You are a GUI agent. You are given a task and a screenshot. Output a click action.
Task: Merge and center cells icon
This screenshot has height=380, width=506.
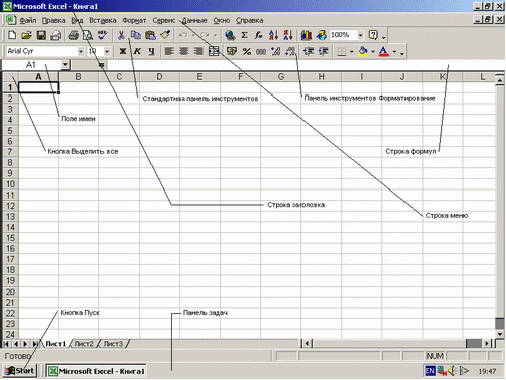(214, 51)
